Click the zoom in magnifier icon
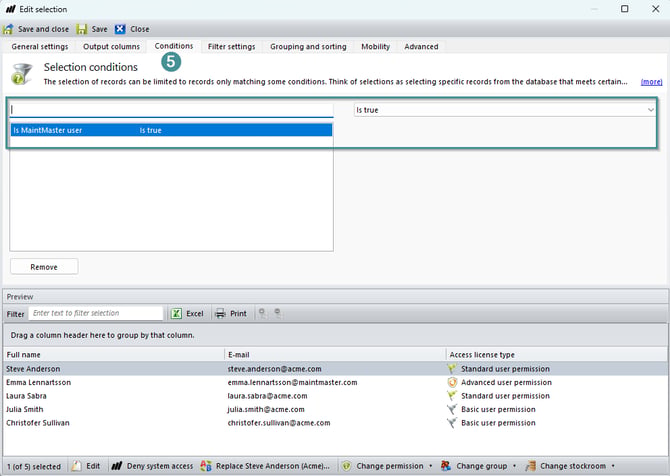670x476 pixels. pyautogui.click(x=262, y=313)
